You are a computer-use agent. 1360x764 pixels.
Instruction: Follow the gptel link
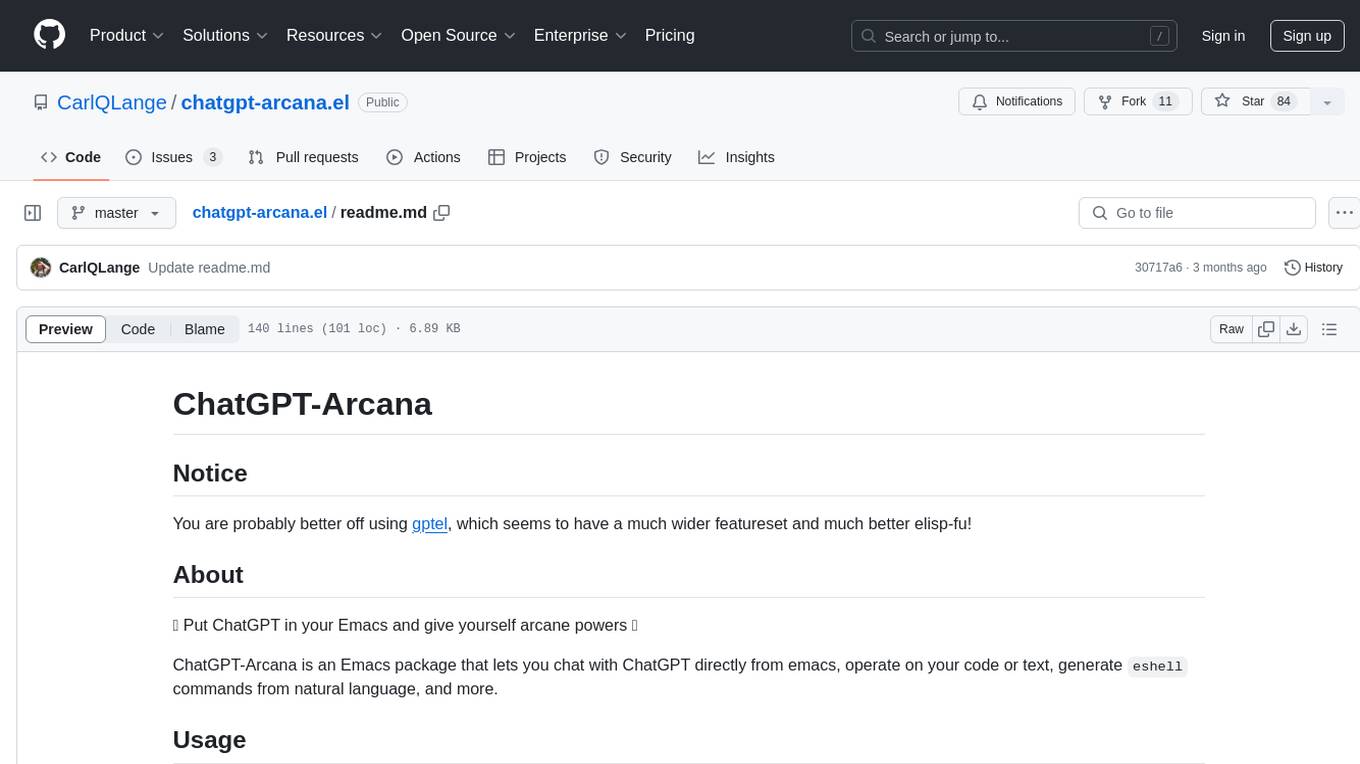pos(430,523)
